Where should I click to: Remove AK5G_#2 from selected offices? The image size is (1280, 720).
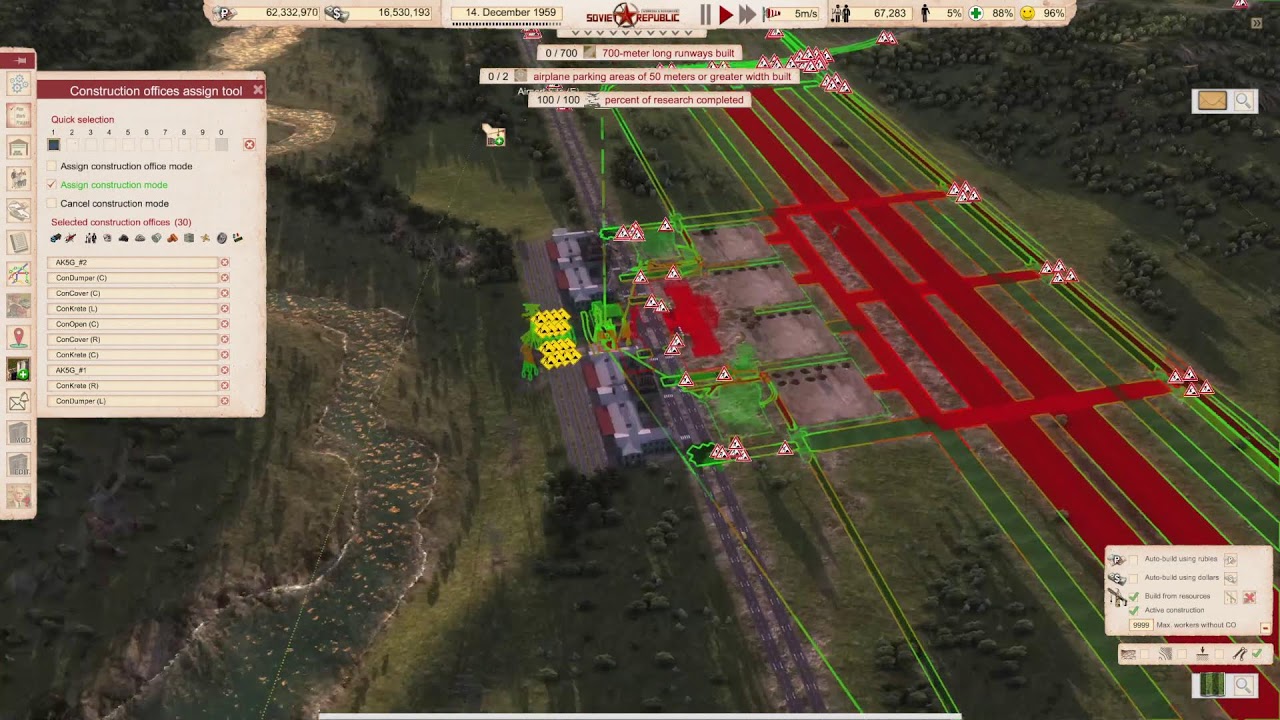tap(225, 263)
